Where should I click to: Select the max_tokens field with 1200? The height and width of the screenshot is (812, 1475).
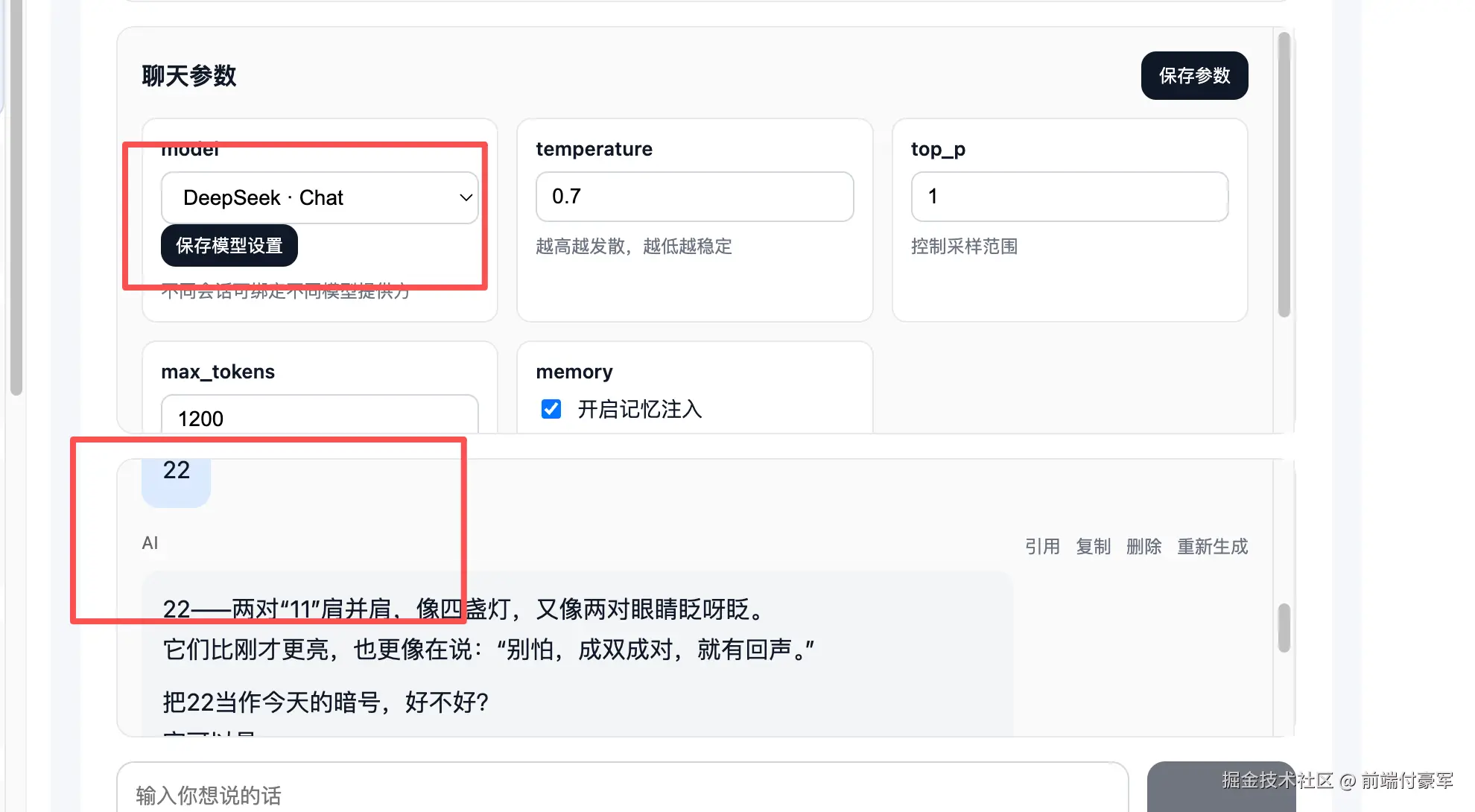tap(319, 417)
